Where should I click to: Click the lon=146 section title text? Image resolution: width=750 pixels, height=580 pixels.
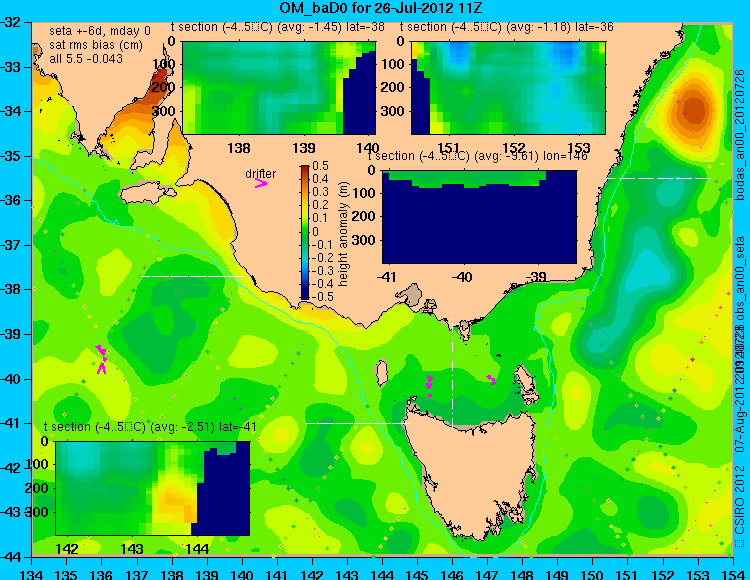click(x=478, y=156)
